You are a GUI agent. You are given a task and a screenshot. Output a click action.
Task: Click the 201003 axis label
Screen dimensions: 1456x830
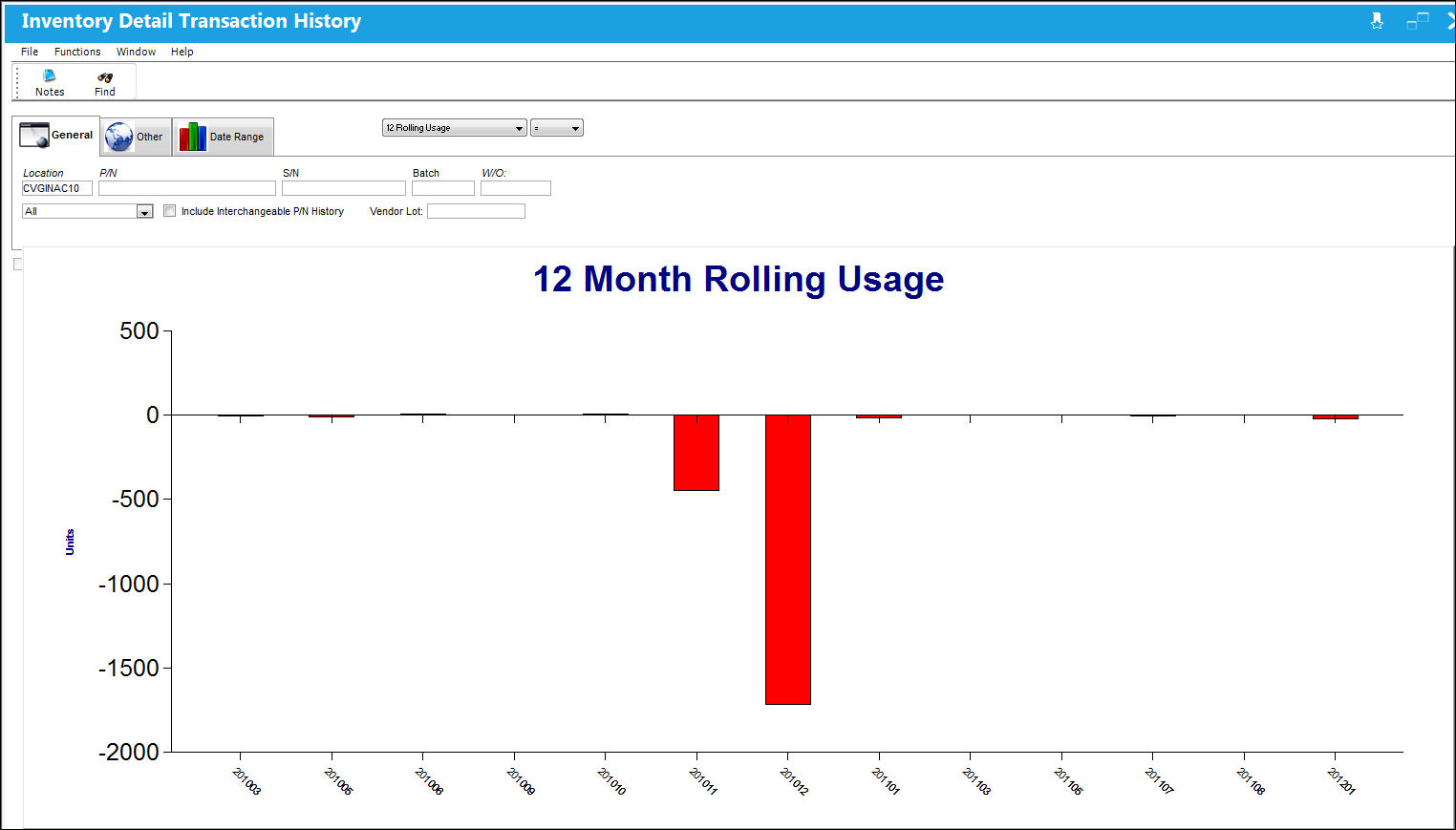pyautogui.click(x=246, y=780)
